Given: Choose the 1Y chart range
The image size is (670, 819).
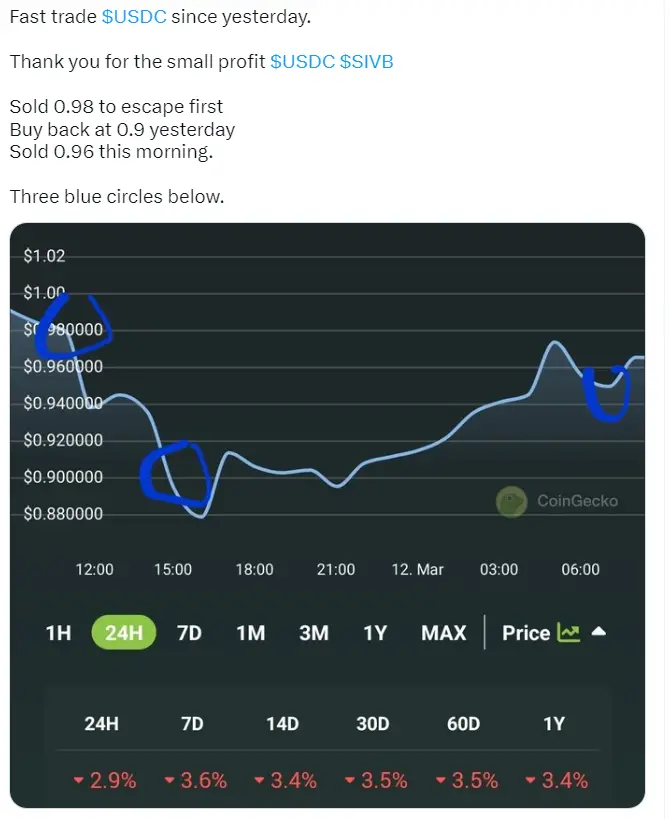Looking at the screenshot, I should coord(375,633).
